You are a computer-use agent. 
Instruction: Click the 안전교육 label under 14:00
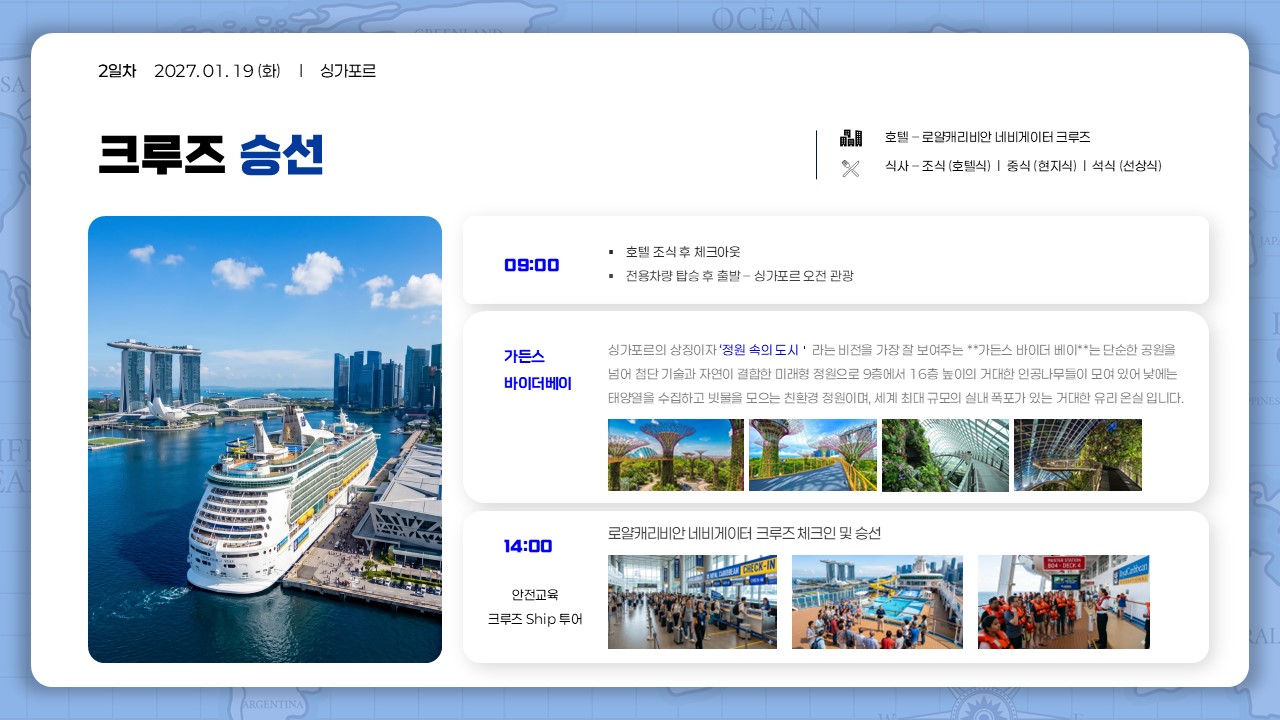[x=535, y=594]
